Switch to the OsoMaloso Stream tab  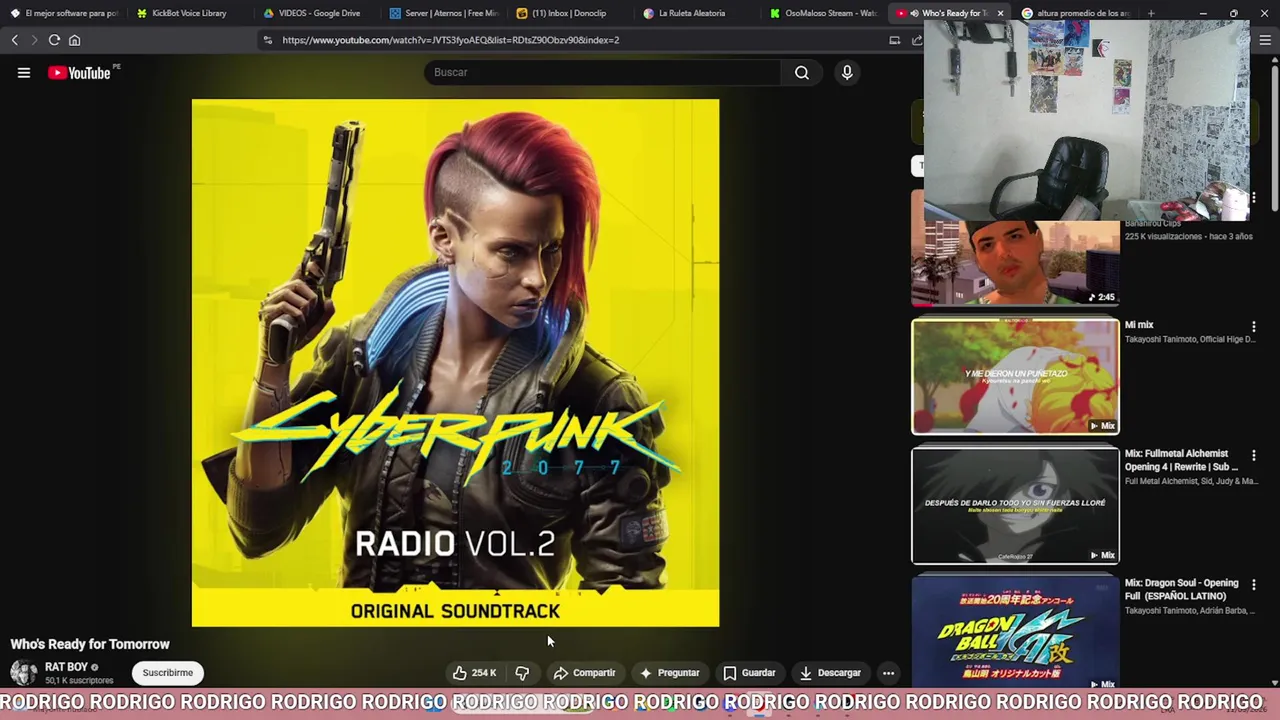point(825,13)
